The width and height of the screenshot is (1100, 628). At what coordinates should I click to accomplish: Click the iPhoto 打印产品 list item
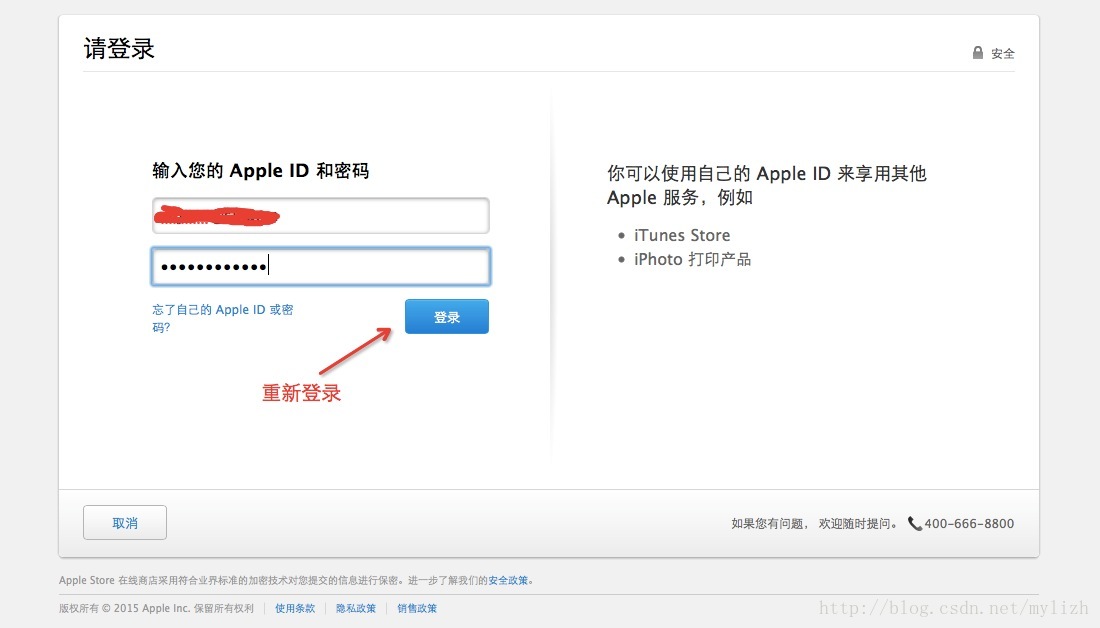point(692,259)
